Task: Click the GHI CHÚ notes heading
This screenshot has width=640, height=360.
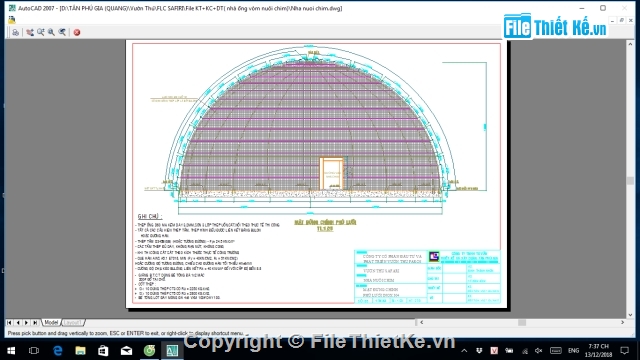Action: tap(149, 216)
